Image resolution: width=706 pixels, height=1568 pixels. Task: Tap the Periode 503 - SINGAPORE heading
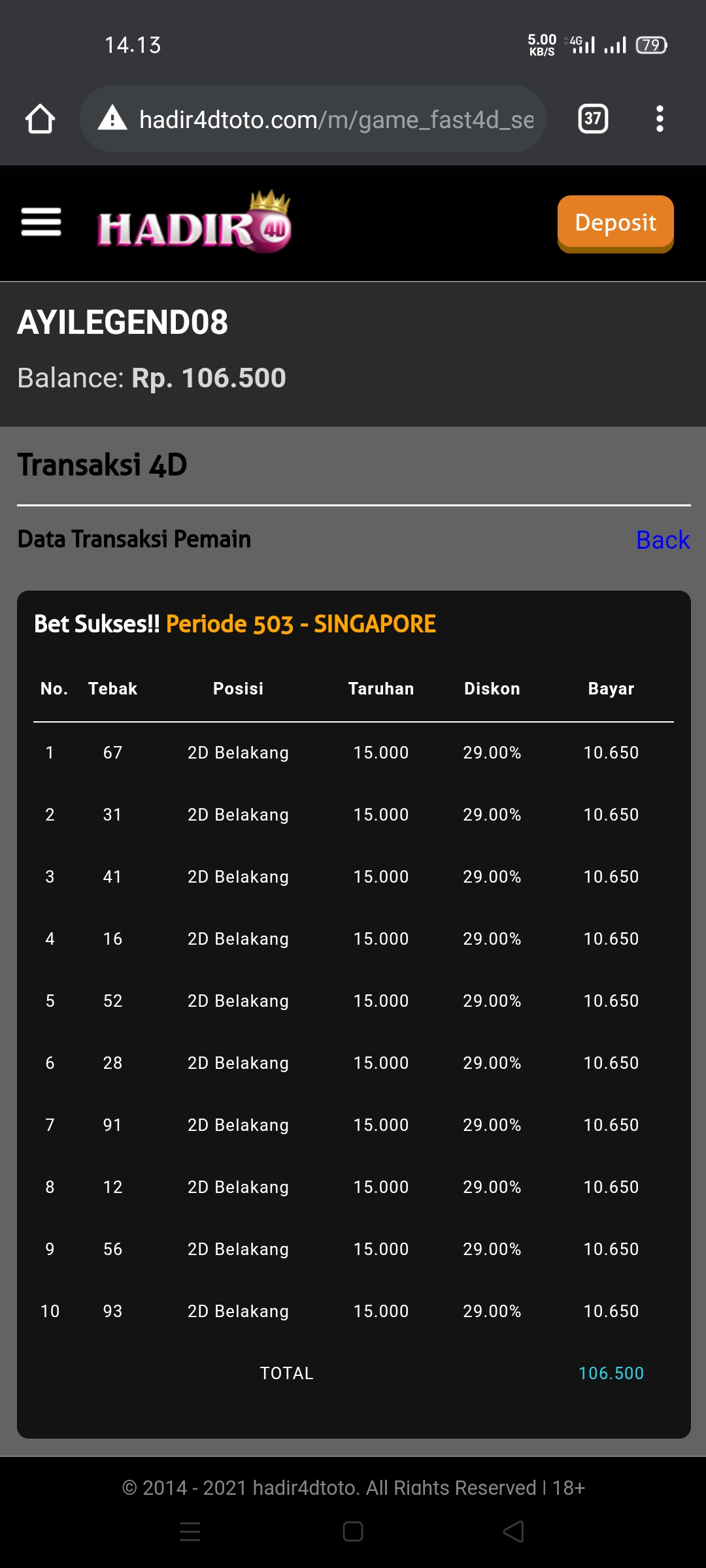point(301,624)
